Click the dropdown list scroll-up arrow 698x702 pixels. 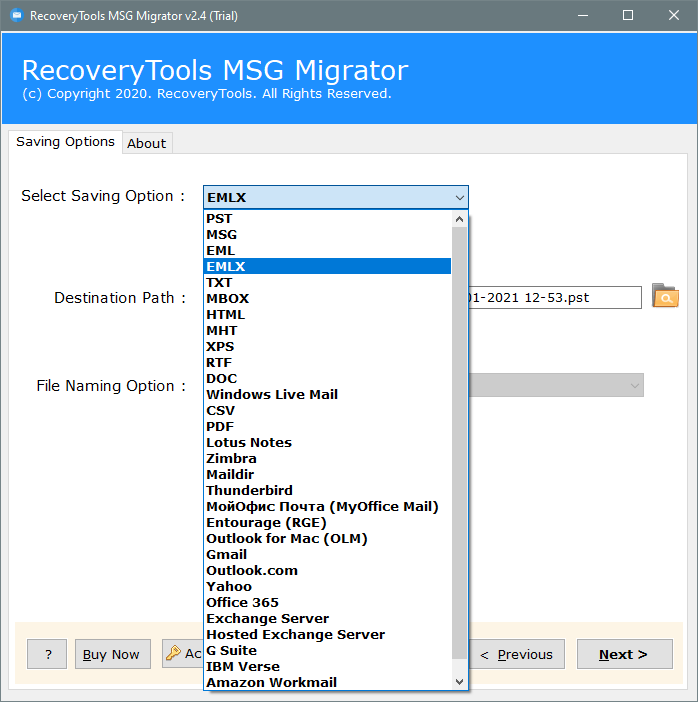coord(459,219)
